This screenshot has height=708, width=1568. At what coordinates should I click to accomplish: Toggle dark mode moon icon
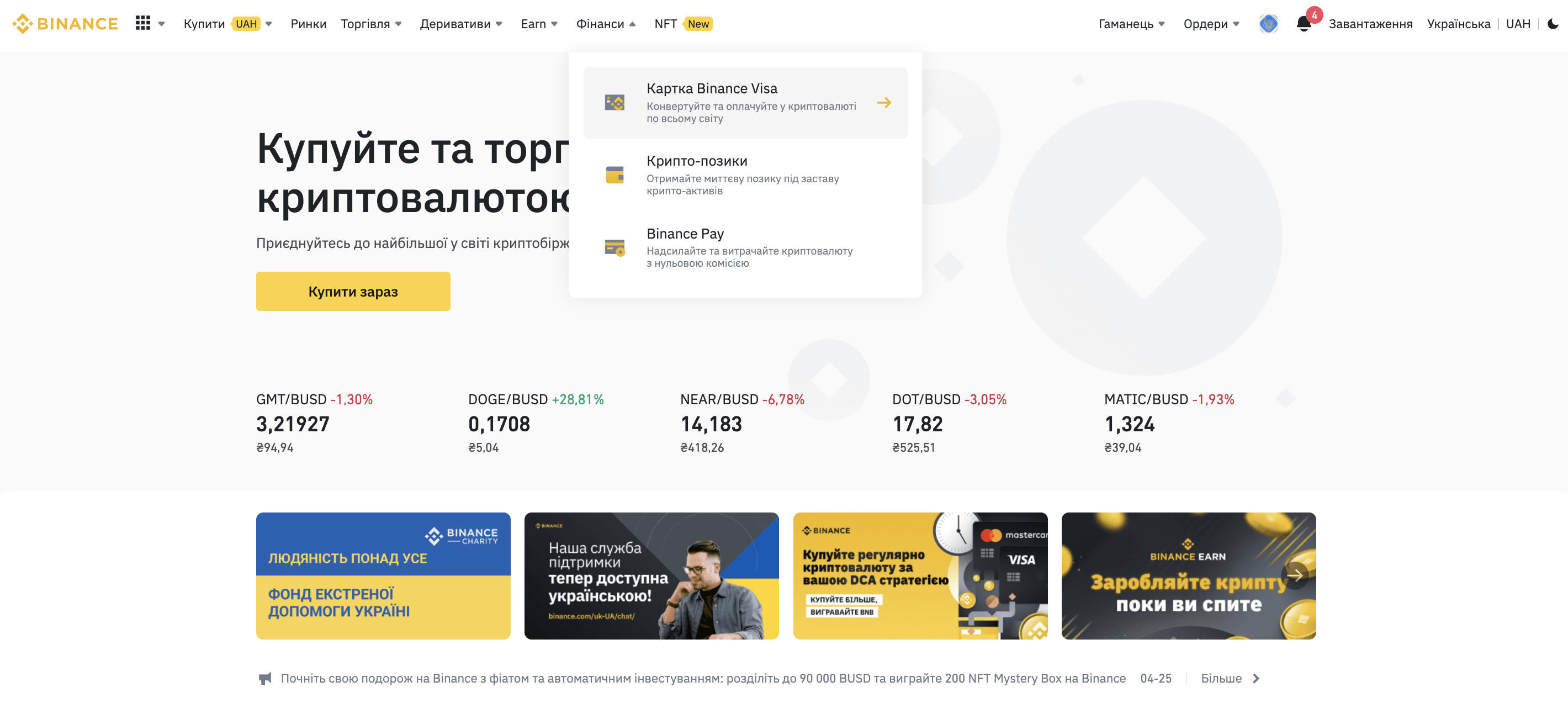tap(1553, 24)
